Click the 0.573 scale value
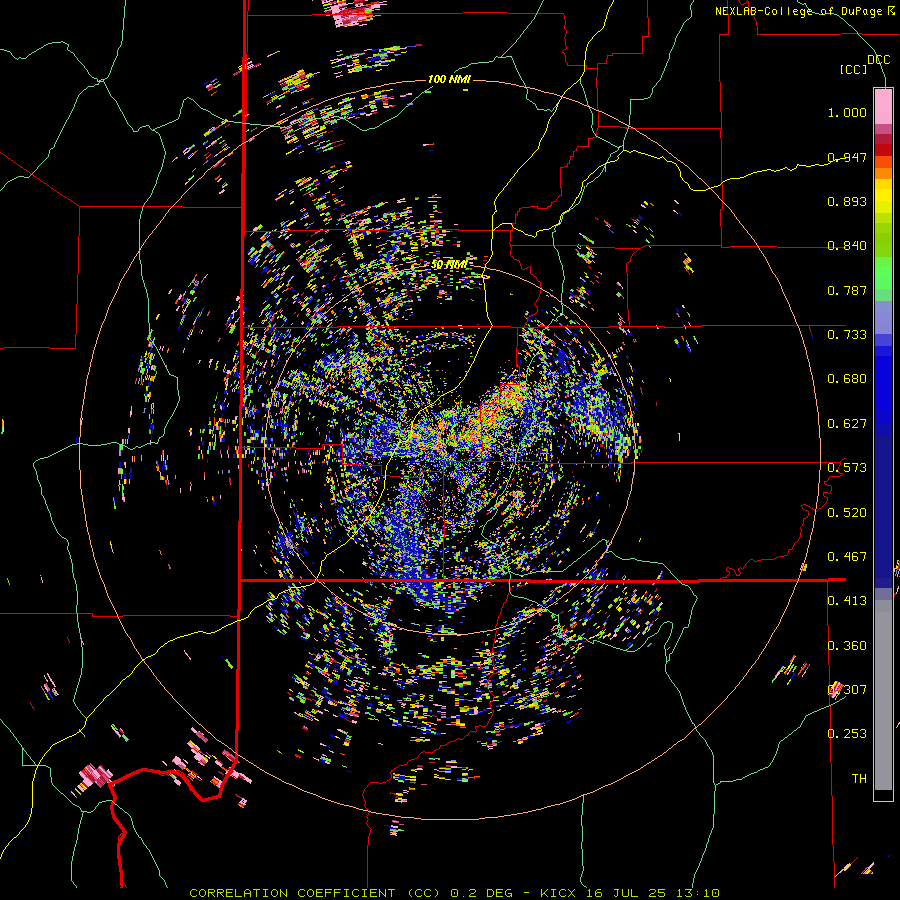Image resolution: width=900 pixels, height=900 pixels. 847,468
